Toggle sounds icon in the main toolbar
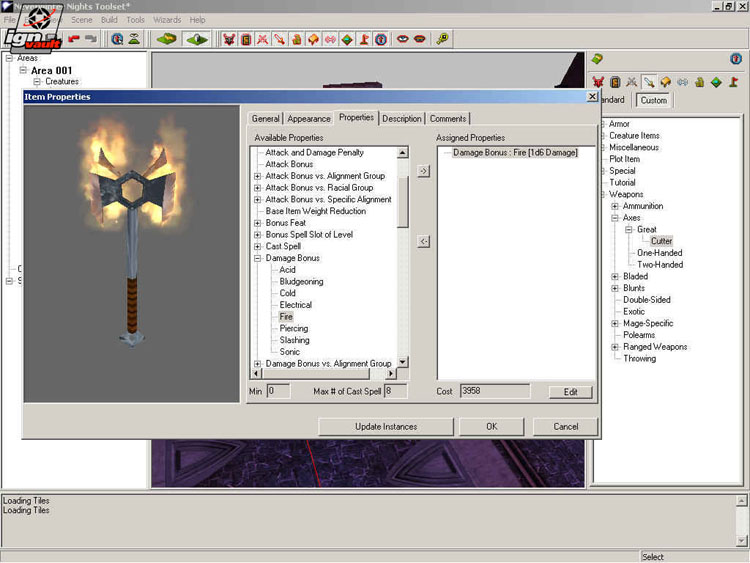750x563 pixels. click(331, 39)
